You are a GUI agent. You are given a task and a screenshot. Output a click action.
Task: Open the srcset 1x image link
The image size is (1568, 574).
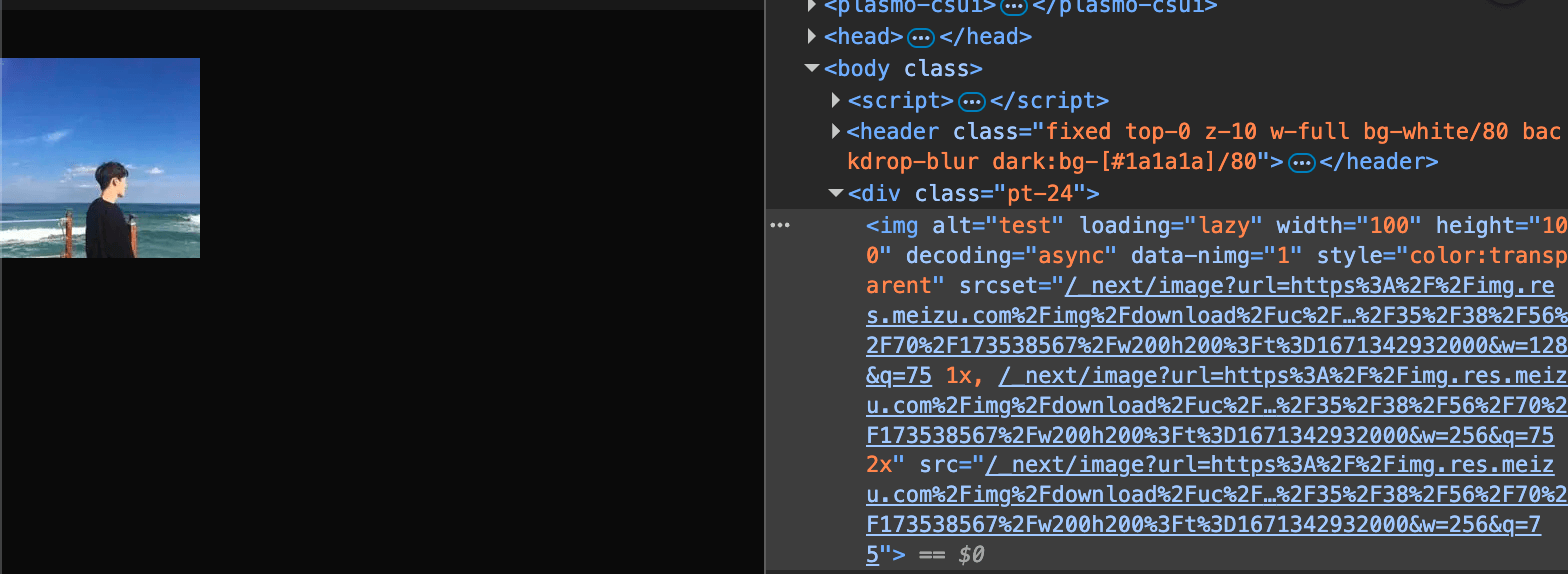tap(1215, 331)
